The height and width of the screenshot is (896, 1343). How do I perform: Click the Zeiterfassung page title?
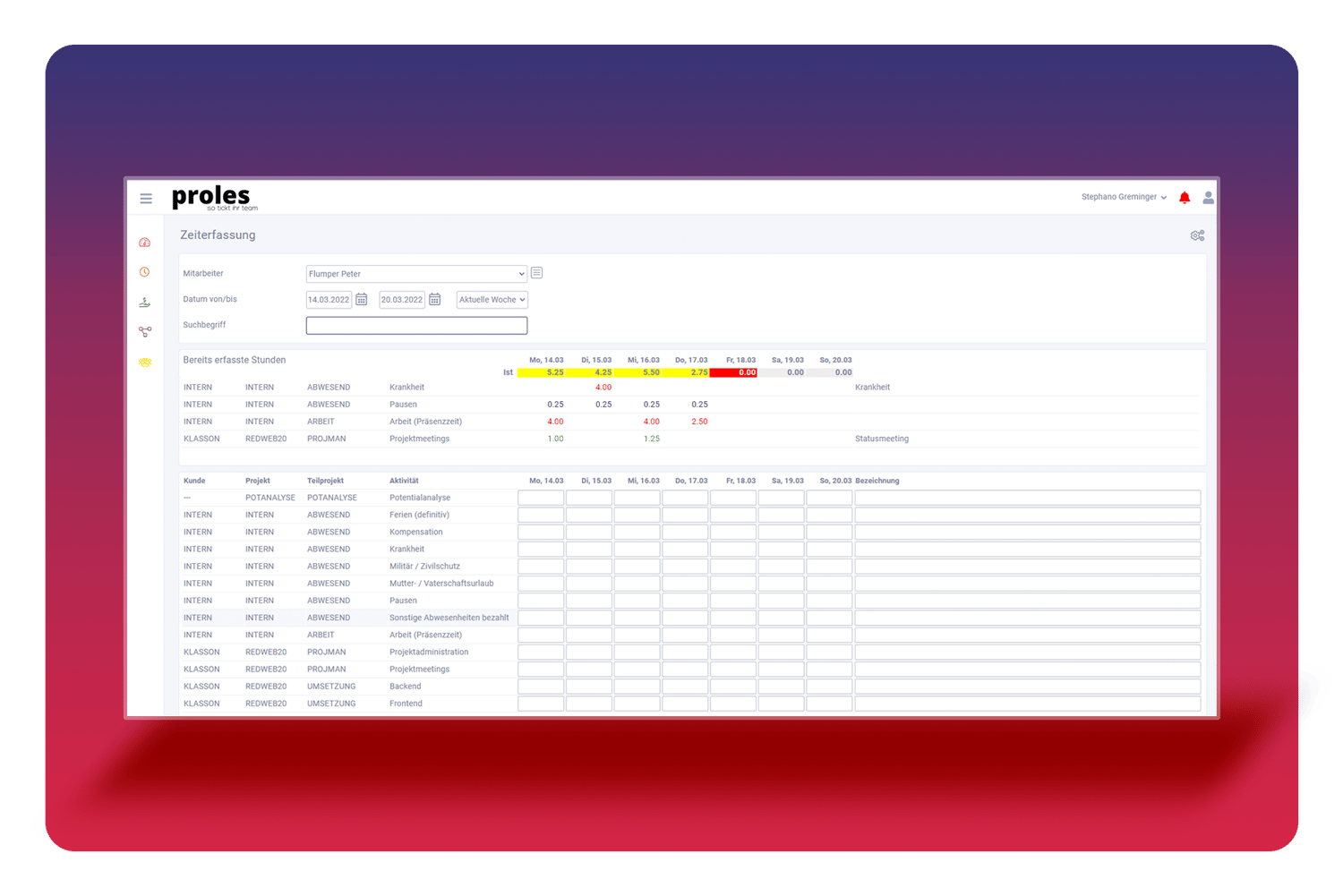(218, 235)
